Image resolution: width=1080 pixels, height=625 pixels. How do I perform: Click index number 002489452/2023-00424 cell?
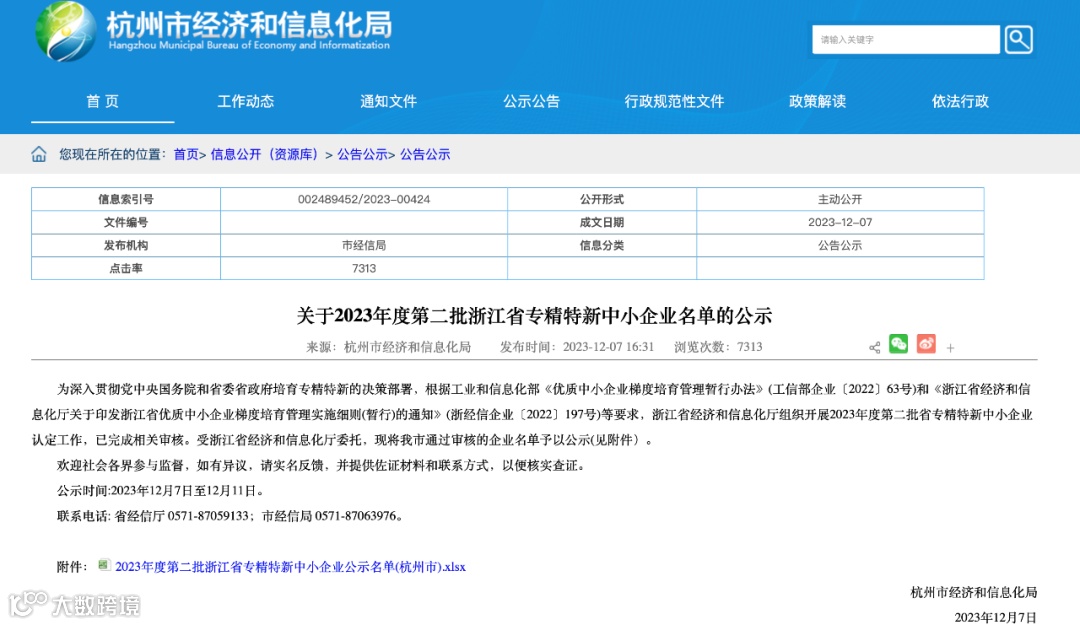coord(364,199)
